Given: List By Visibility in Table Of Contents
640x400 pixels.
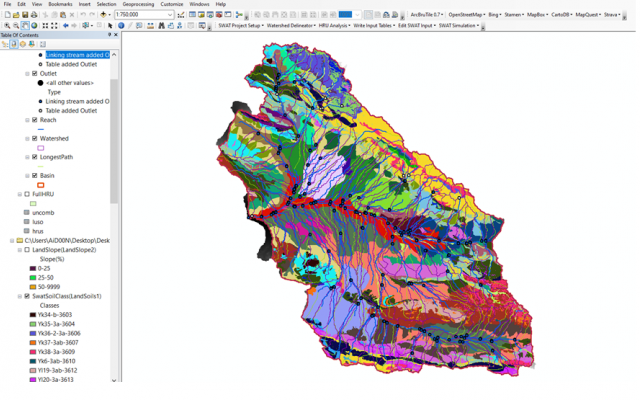Looking at the screenshot, I should point(23,44).
